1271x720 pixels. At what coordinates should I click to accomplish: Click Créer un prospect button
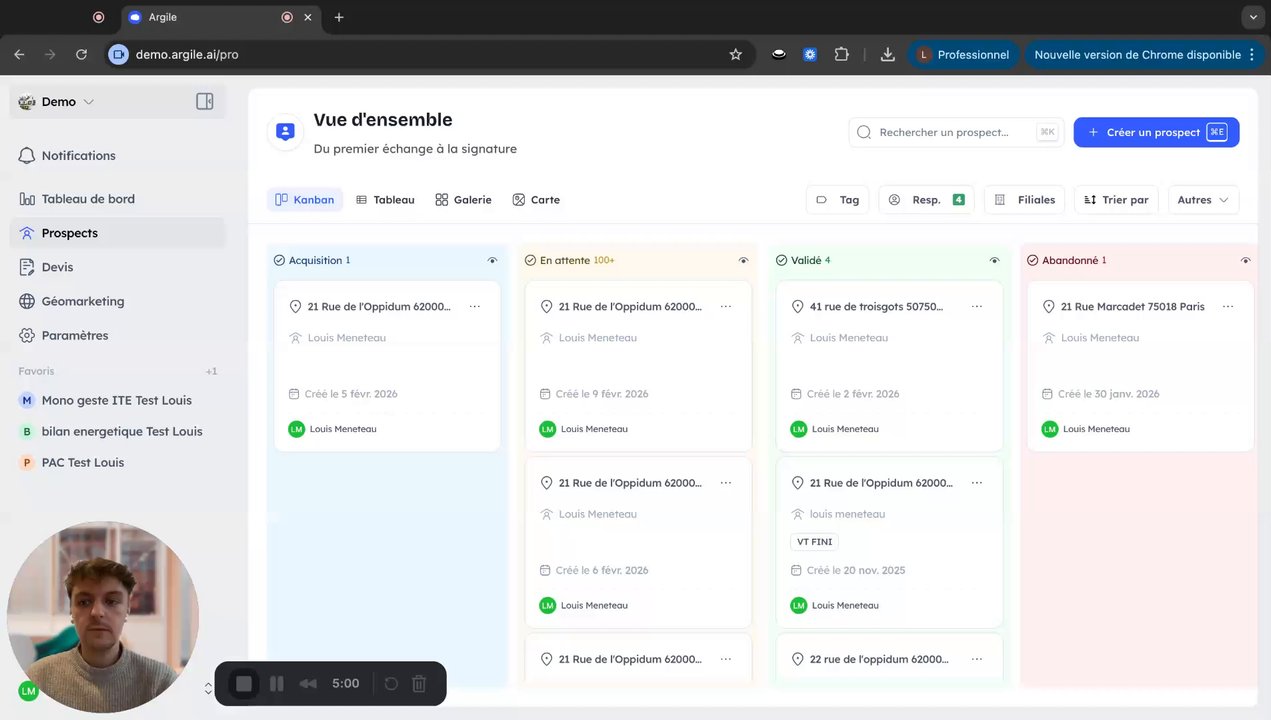(1156, 132)
